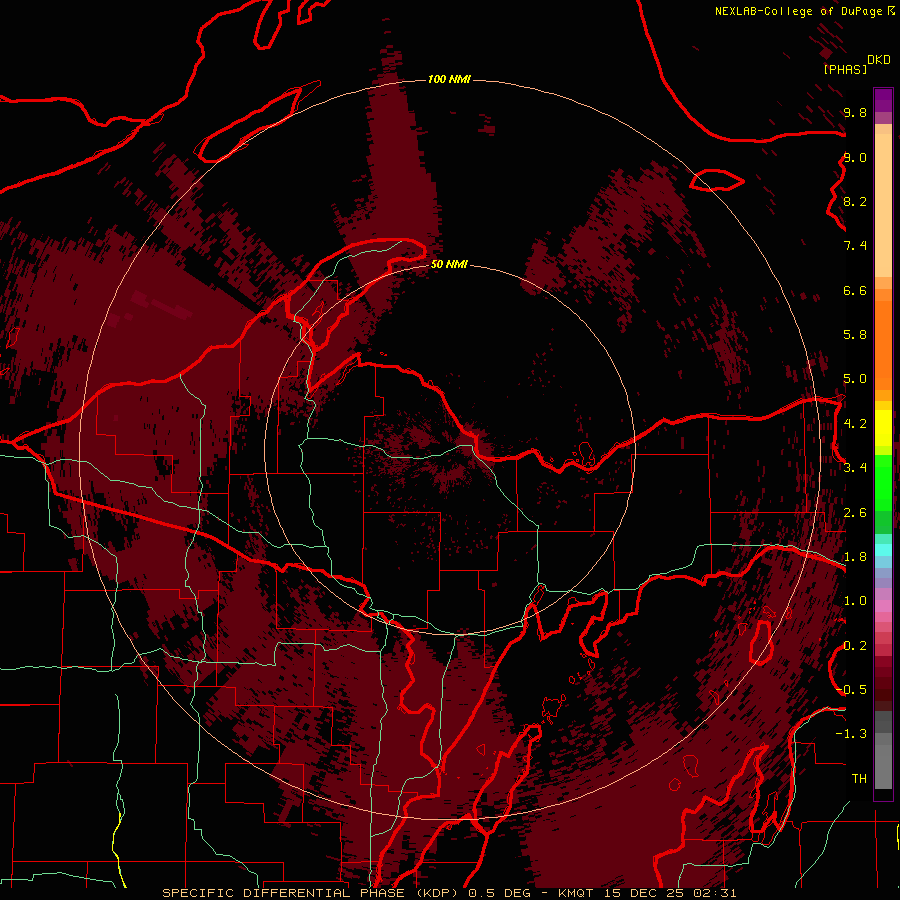
Task: Click the 0.5 DEG elevation text in caption
Action: 498,893
